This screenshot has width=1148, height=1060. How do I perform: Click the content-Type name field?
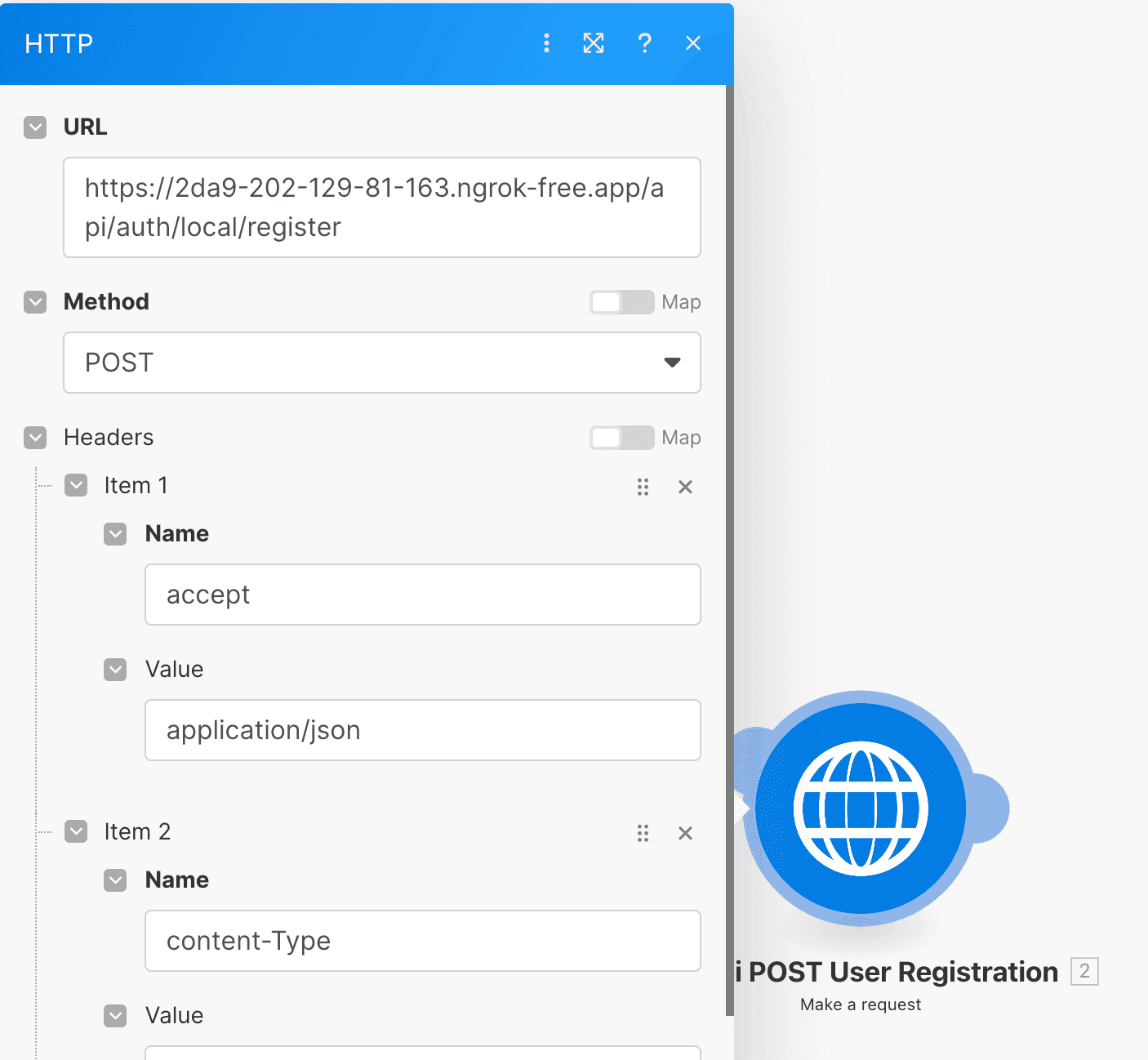coord(423,941)
